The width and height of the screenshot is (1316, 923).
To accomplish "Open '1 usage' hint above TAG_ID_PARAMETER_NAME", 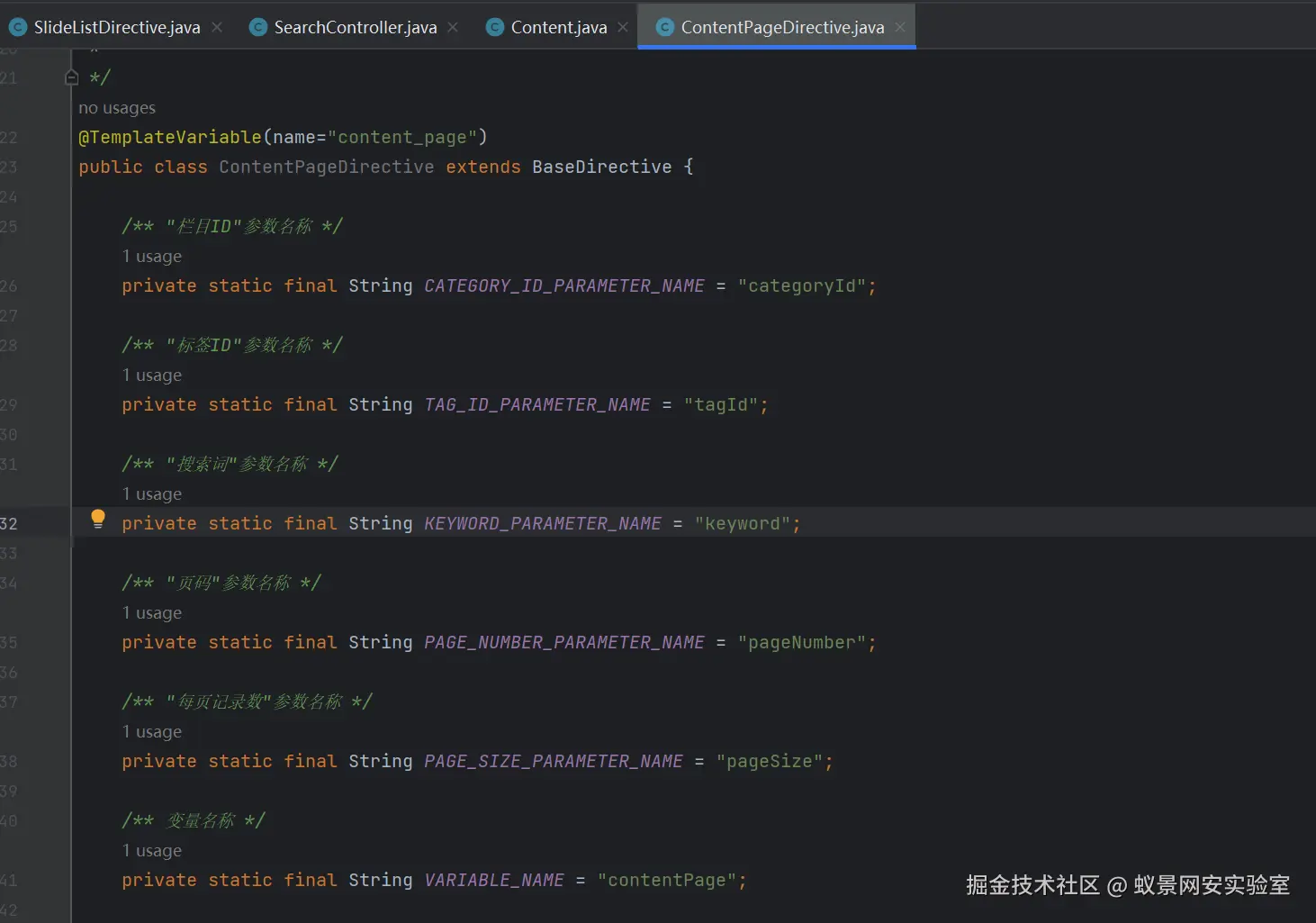I will (152, 376).
